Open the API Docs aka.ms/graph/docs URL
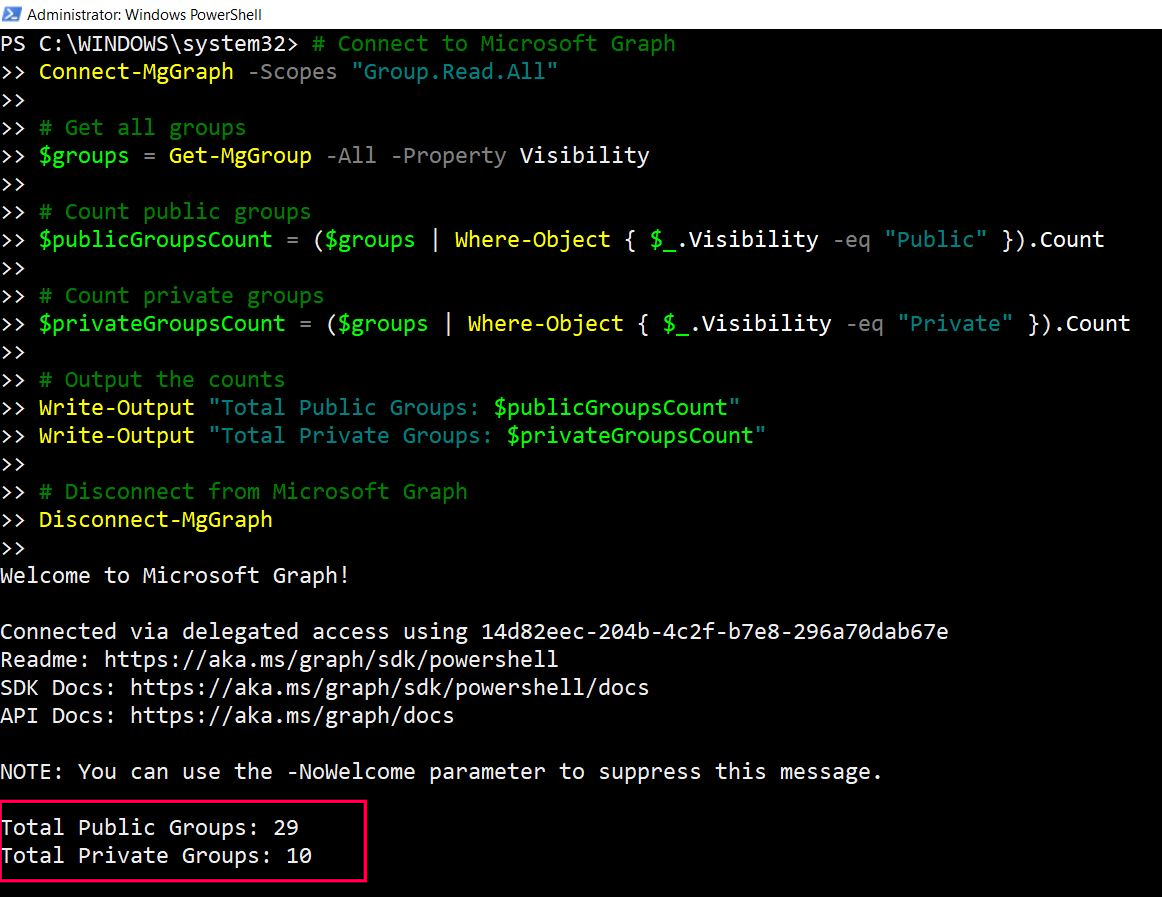 click(x=291, y=716)
